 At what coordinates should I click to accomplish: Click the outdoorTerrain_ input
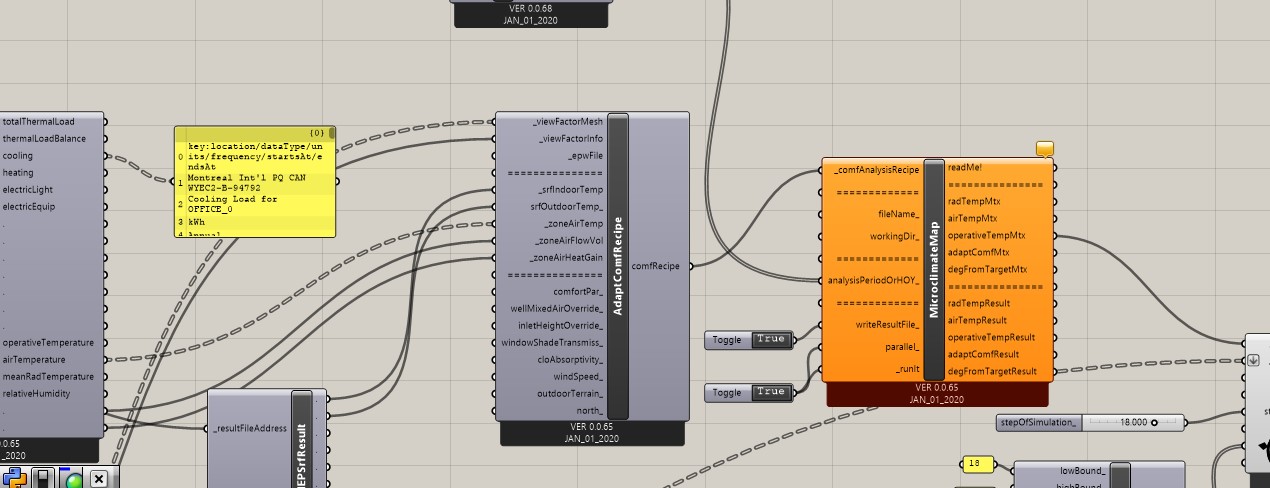570,393
